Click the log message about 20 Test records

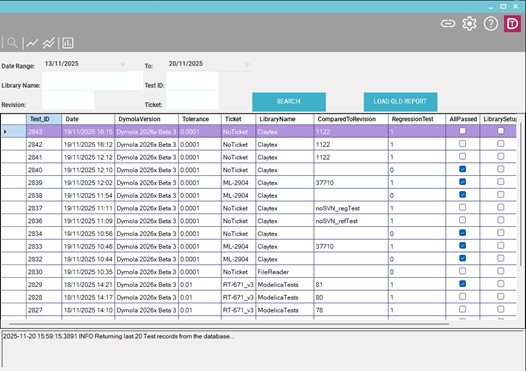coord(118,336)
